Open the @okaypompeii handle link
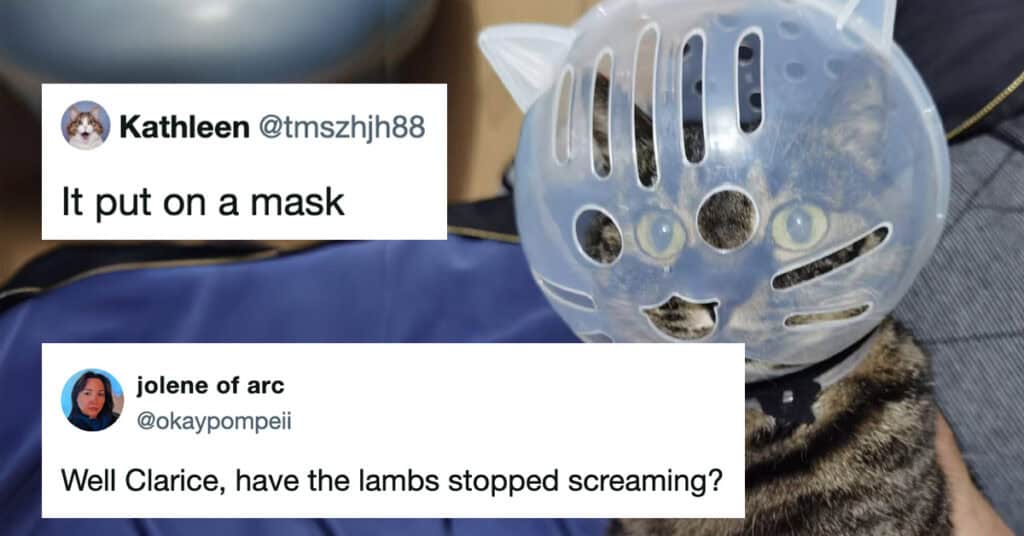 [x=214, y=421]
